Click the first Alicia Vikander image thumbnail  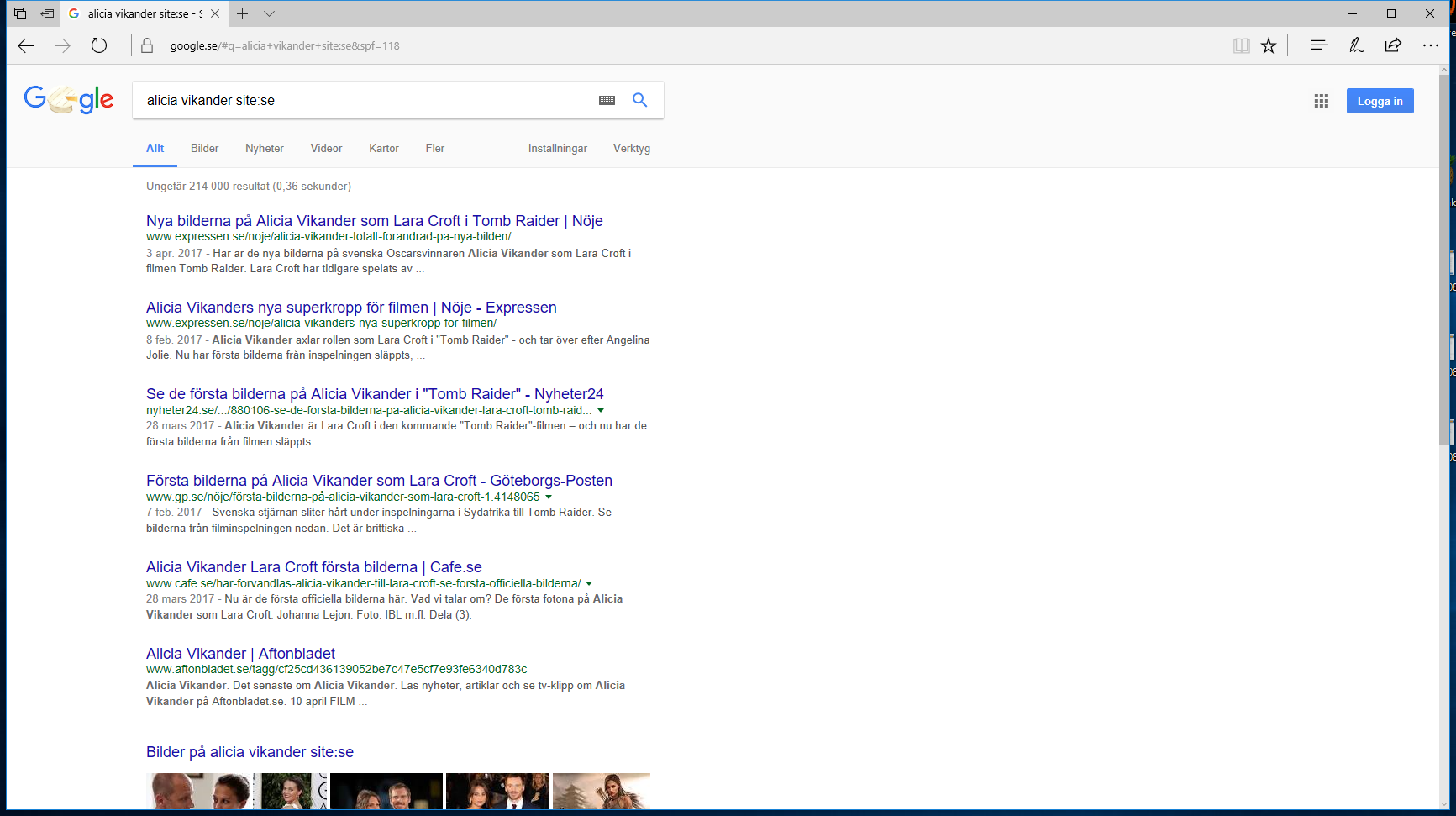coord(198,791)
